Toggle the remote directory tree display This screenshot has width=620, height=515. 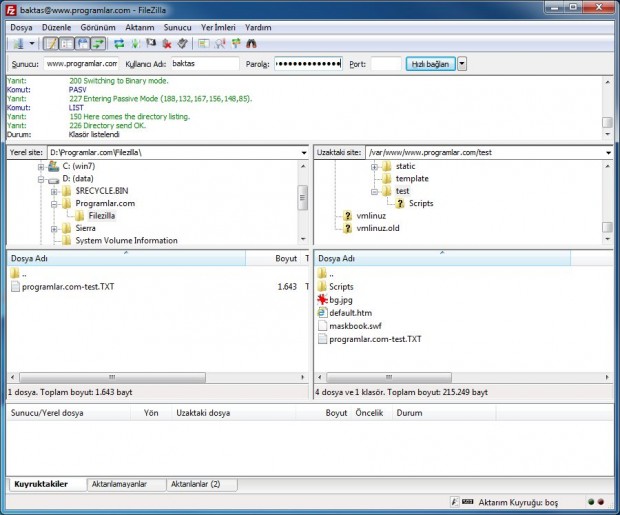(x=83, y=44)
